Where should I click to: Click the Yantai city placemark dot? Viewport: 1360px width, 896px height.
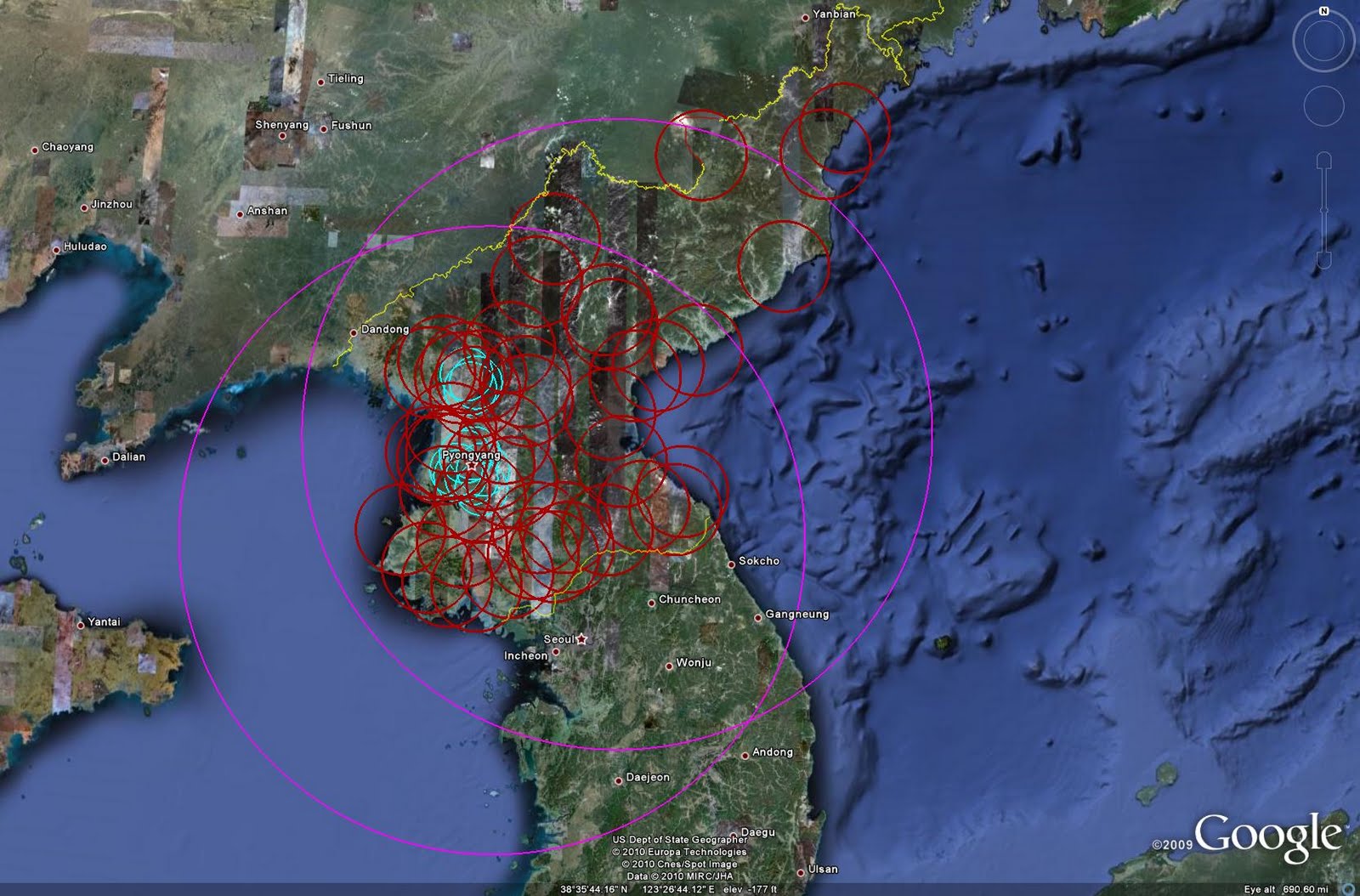pos(81,624)
